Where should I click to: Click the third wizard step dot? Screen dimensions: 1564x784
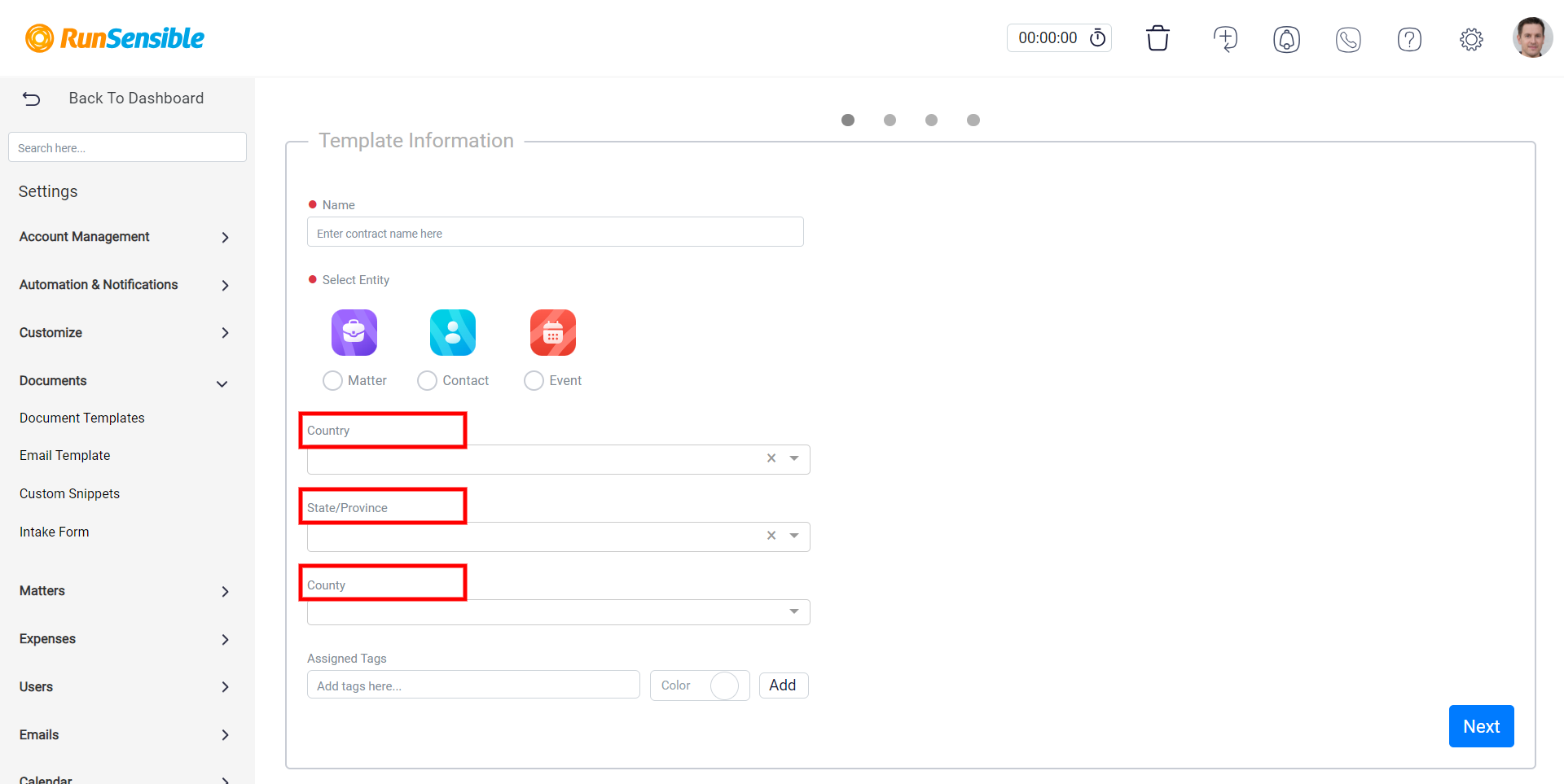click(931, 120)
